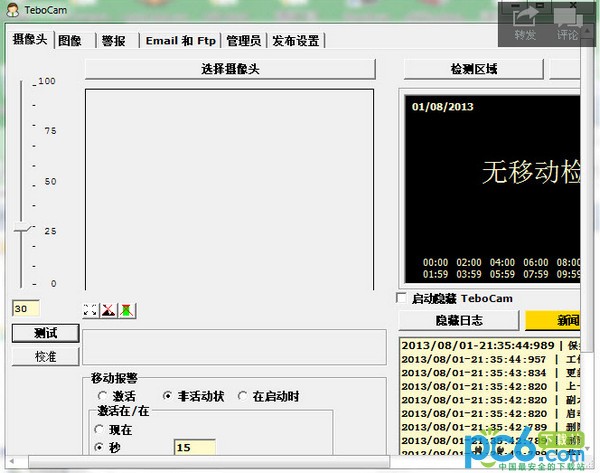Click the fullscreen arrows icon below preview
The height and width of the screenshot is (473, 600).
click(90, 310)
